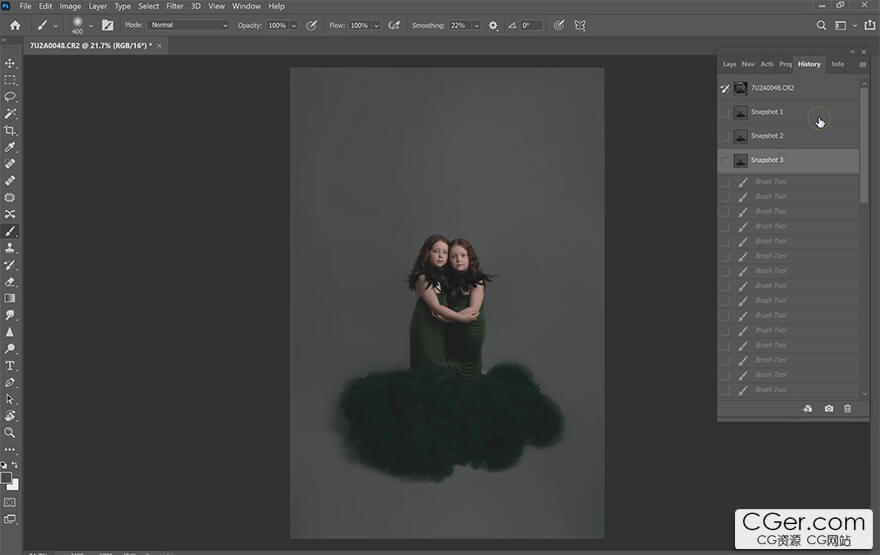Select the Zoom tool
This screenshot has height=555, width=880.
point(10,433)
